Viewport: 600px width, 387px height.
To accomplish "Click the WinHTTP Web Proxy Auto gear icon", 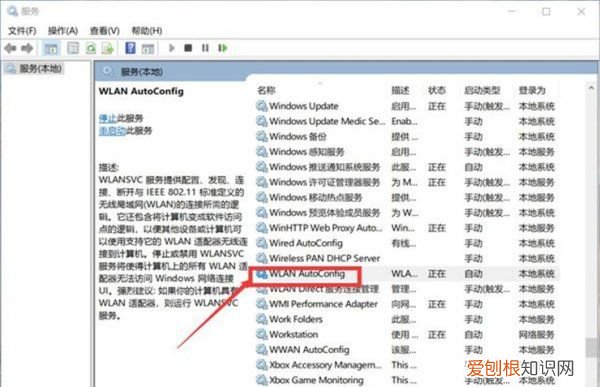I will (262, 228).
